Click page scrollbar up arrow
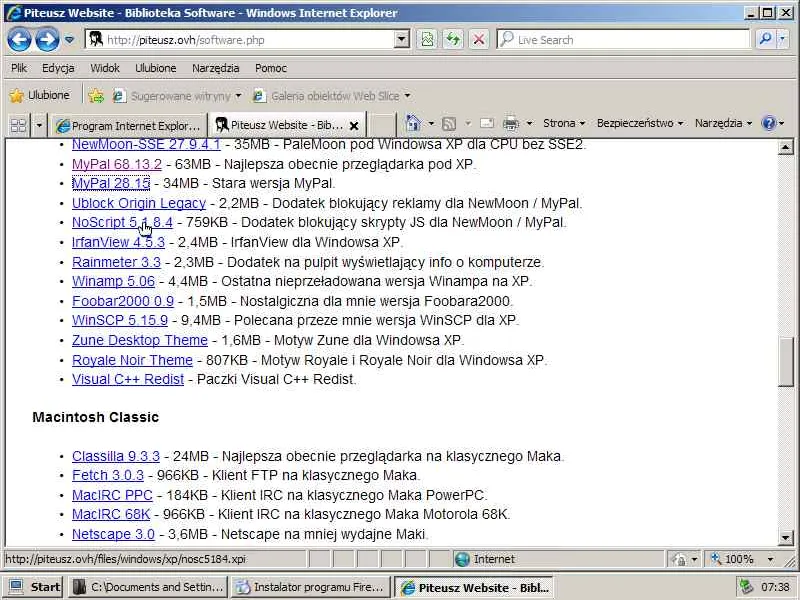Viewport: 800px width, 600px height. [x=786, y=147]
